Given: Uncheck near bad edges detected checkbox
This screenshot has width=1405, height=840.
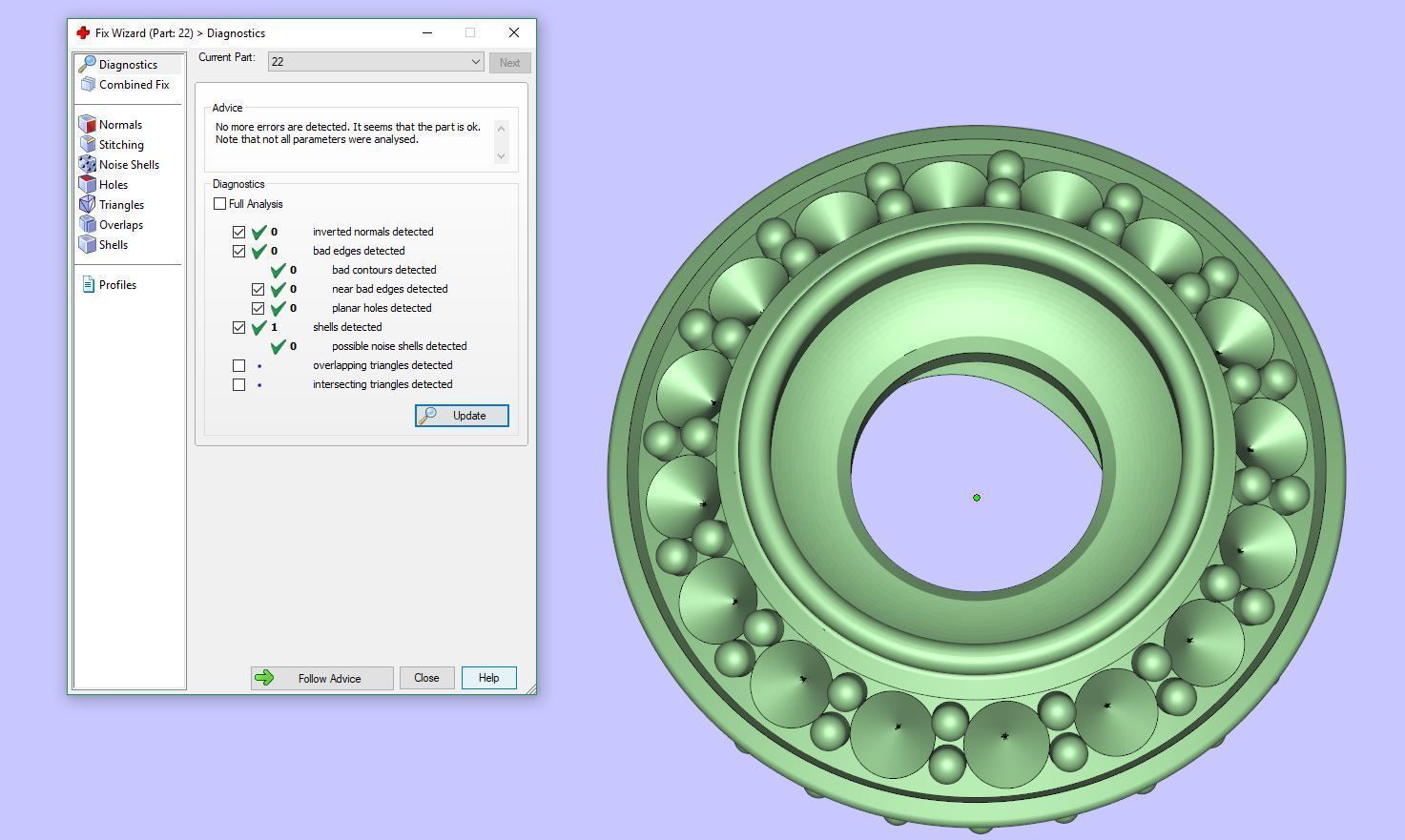Looking at the screenshot, I should pyautogui.click(x=258, y=289).
